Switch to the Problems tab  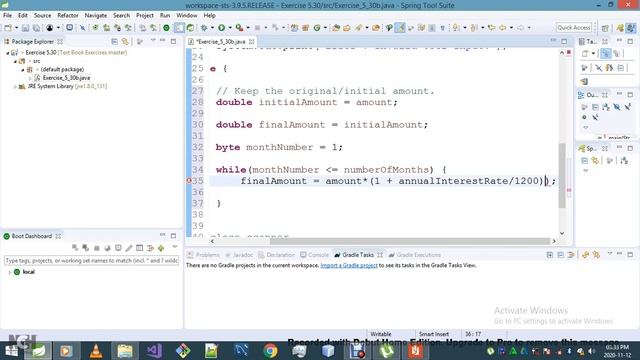(203, 255)
